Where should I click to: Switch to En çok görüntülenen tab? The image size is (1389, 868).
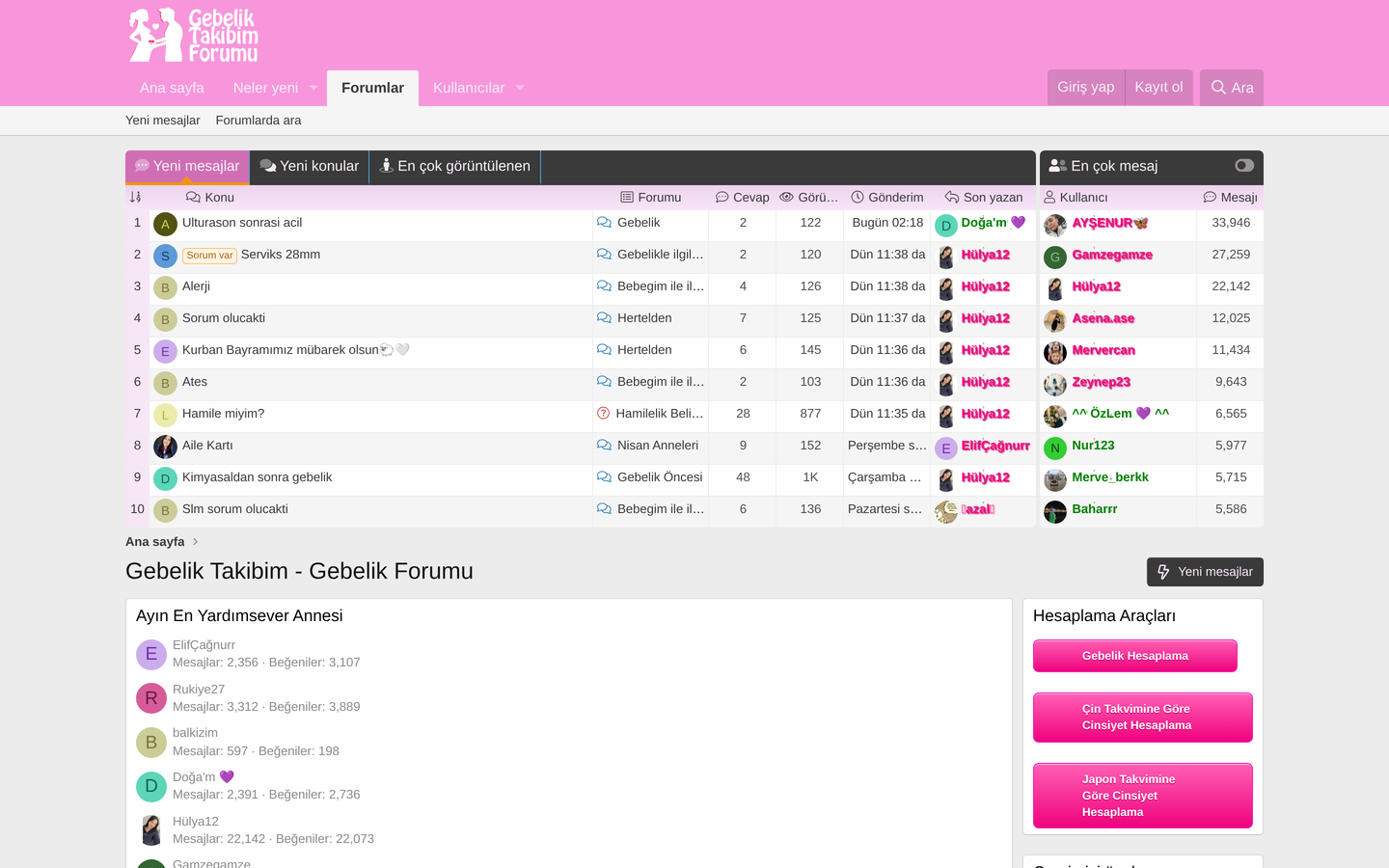pyautogui.click(x=454, y=166)
